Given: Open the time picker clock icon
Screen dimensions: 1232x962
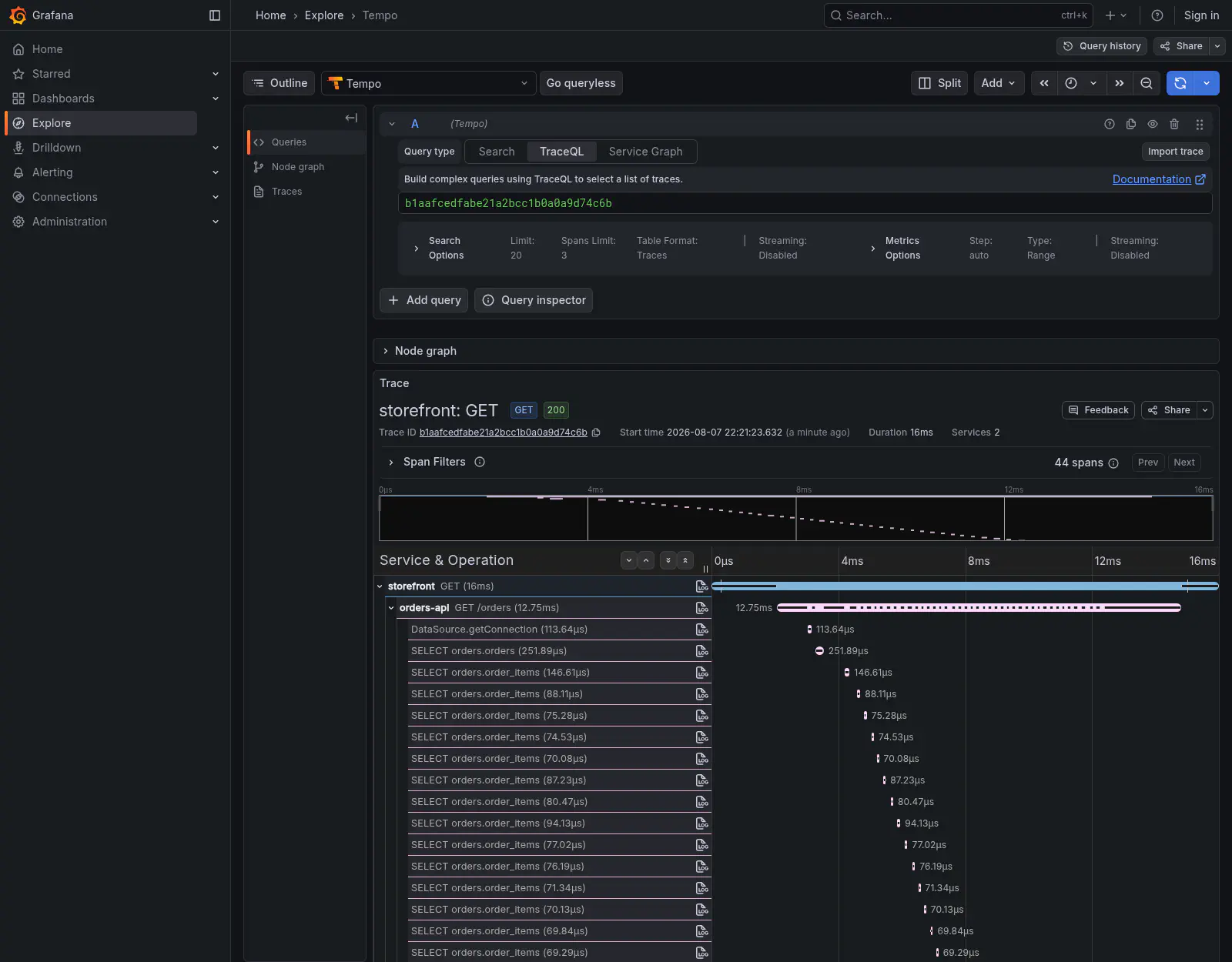Looking at the screenshot, I should (1071, 83).
